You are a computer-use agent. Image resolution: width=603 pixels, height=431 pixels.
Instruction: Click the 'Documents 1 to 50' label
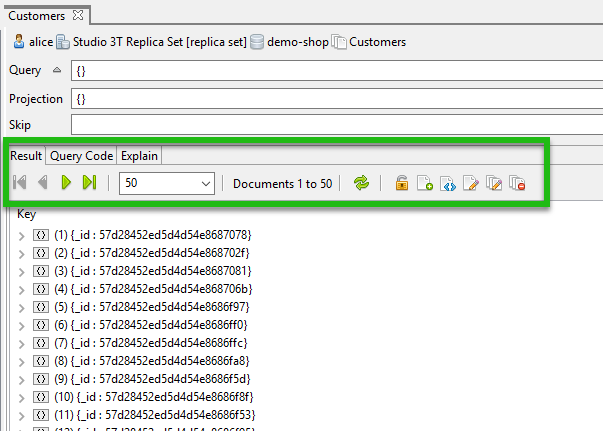coord(282,184)
